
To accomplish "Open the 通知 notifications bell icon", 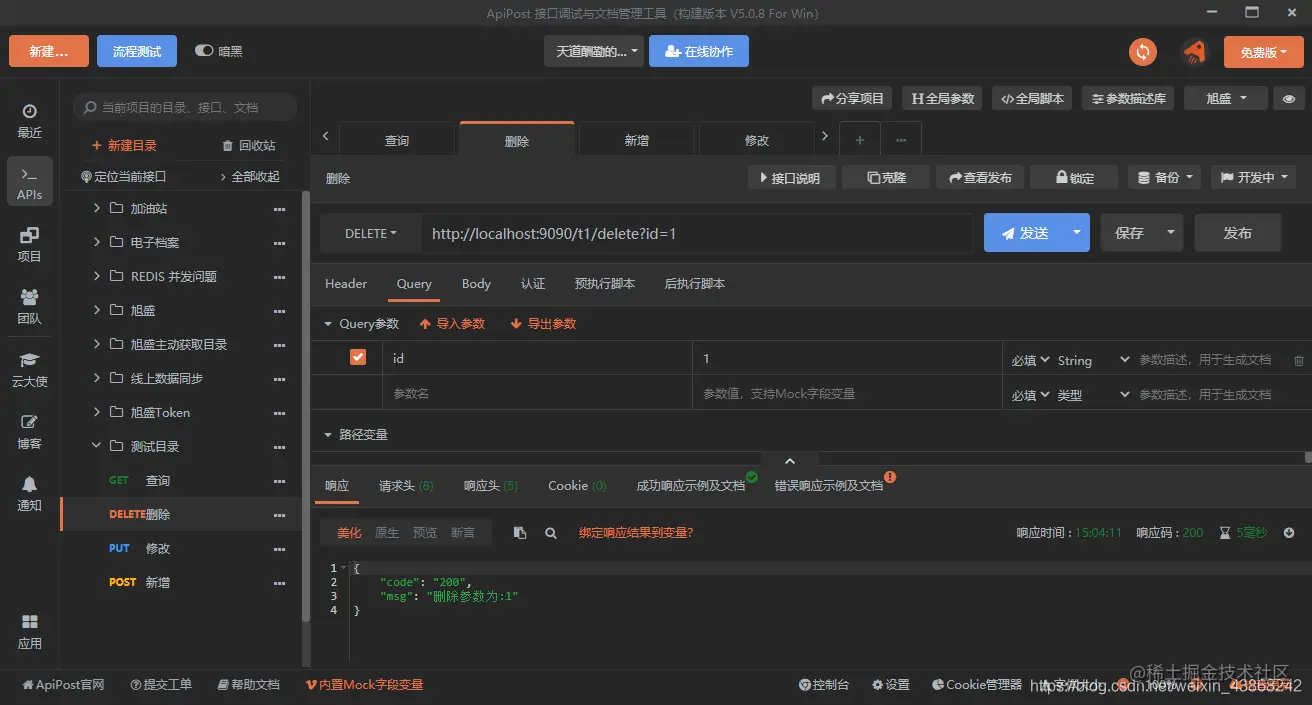I will pyautogui.click(x=29, y=493).
